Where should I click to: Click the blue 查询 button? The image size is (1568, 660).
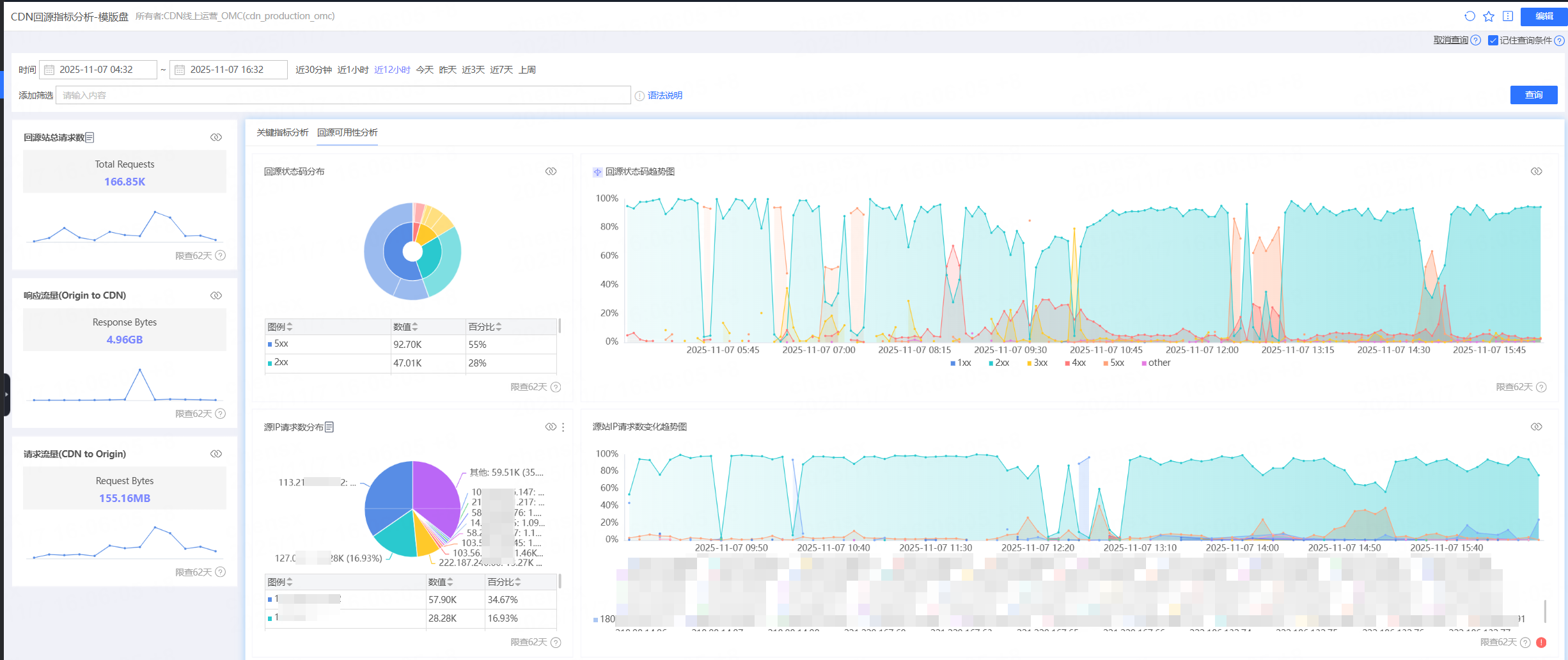click(1533, 95)
